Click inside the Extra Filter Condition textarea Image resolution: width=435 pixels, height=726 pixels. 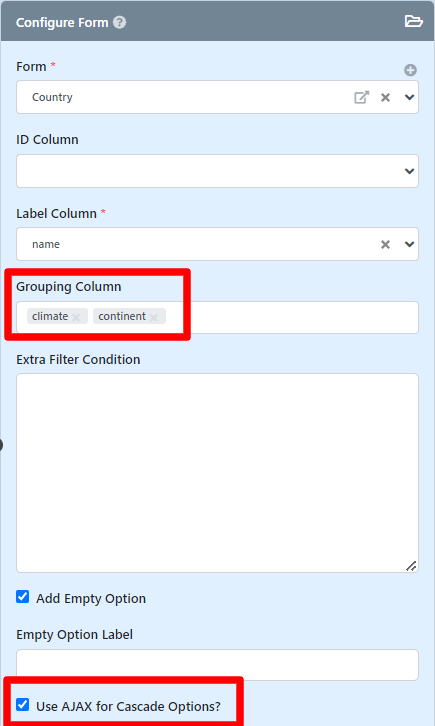point(218,473)
